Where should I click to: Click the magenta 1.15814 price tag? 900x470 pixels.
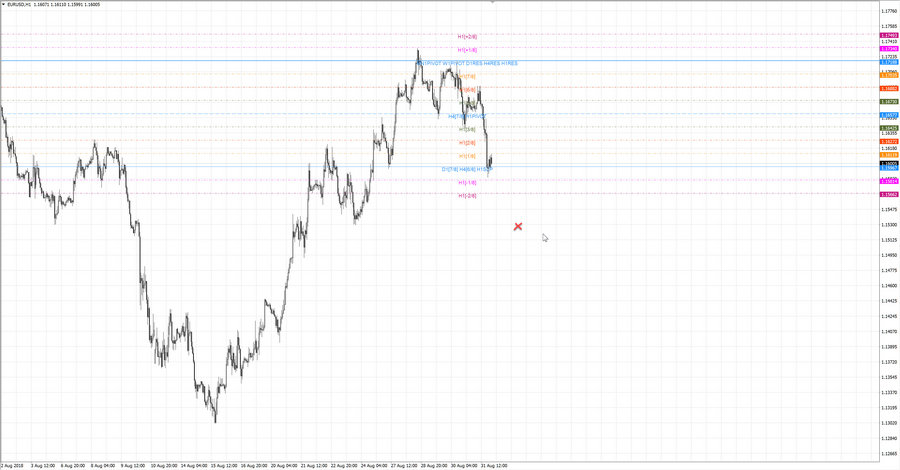[889, 181]
